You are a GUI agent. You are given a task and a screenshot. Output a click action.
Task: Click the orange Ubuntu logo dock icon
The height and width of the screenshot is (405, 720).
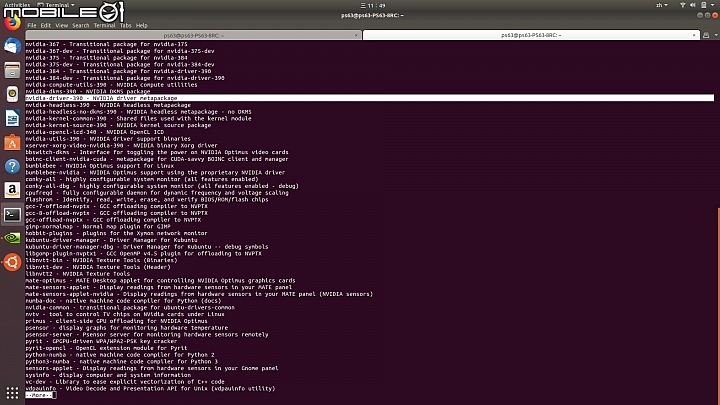coord(12,262)
